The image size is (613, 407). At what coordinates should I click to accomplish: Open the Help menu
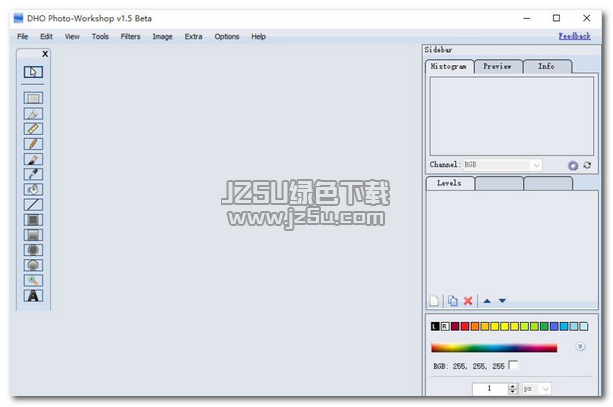pos(258,36)
